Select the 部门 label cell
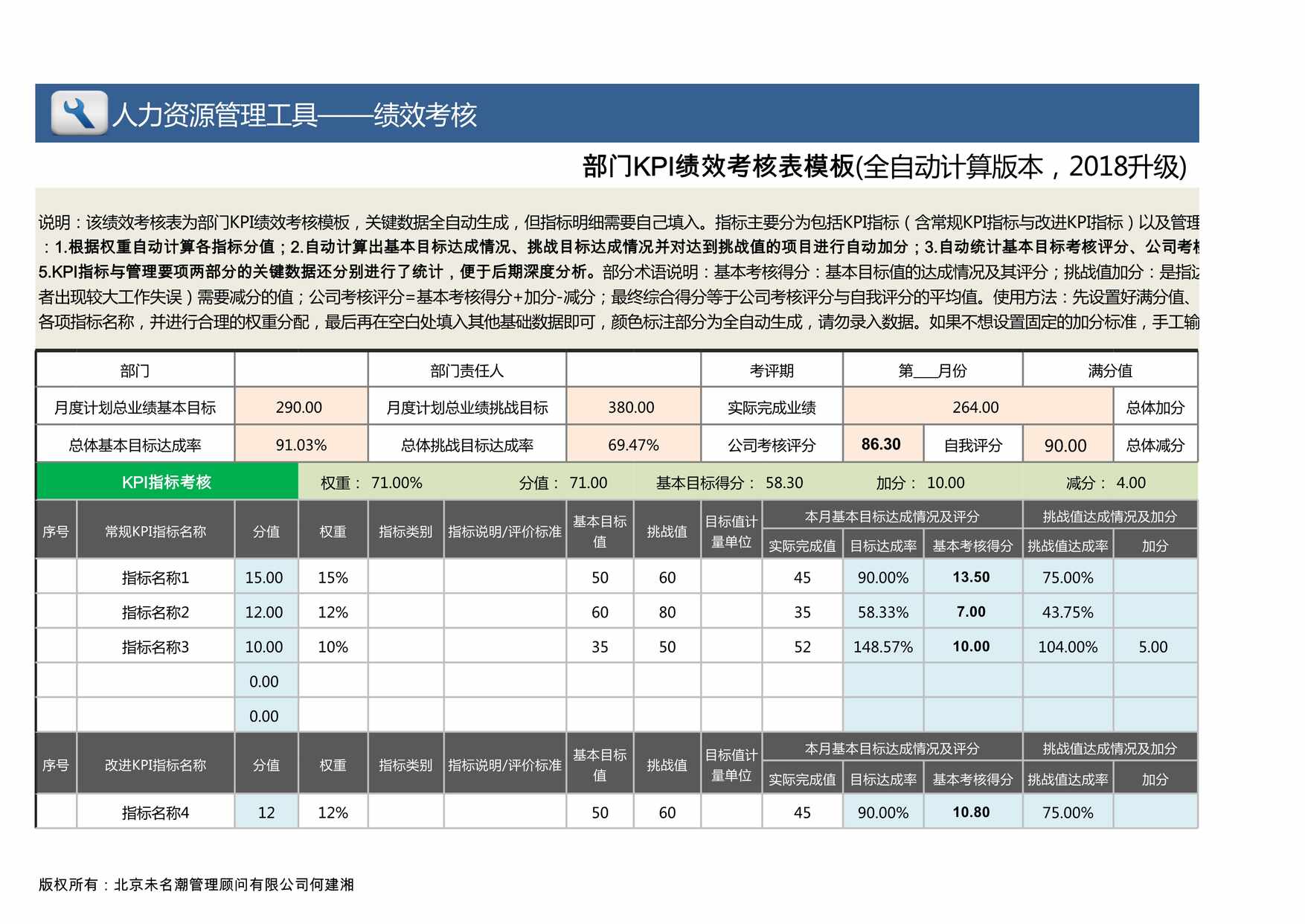 (x=135, y=370)
